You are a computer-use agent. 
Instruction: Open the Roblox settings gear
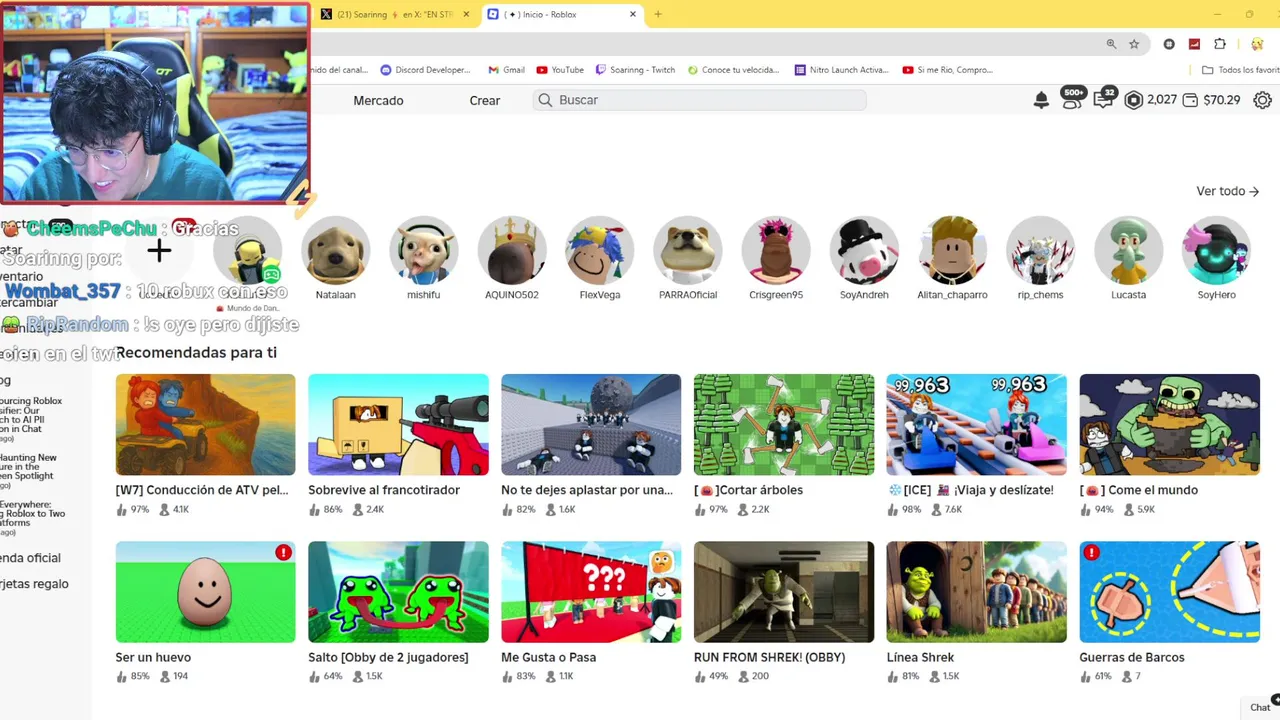click(x=1263, y=100)
